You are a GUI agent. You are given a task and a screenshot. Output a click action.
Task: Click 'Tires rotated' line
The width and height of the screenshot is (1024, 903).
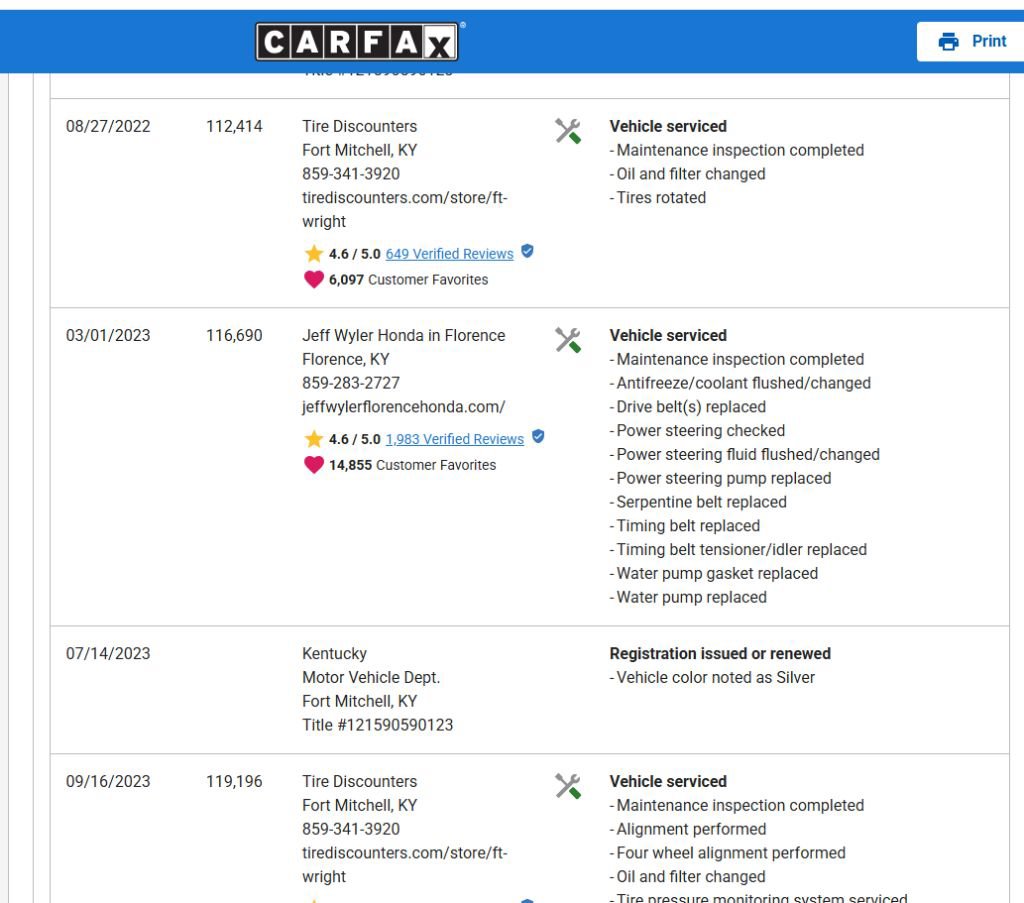(x=658, y=198)
